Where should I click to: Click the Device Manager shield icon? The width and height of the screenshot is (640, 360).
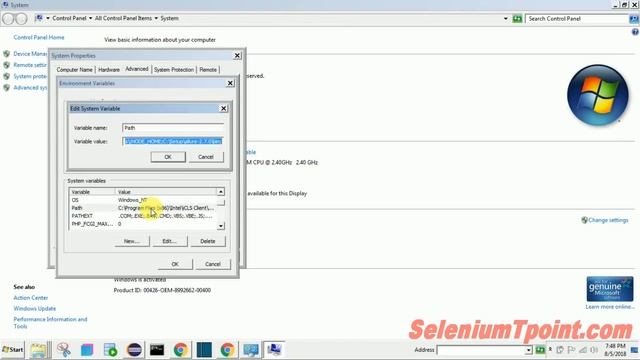click(7, 54)
